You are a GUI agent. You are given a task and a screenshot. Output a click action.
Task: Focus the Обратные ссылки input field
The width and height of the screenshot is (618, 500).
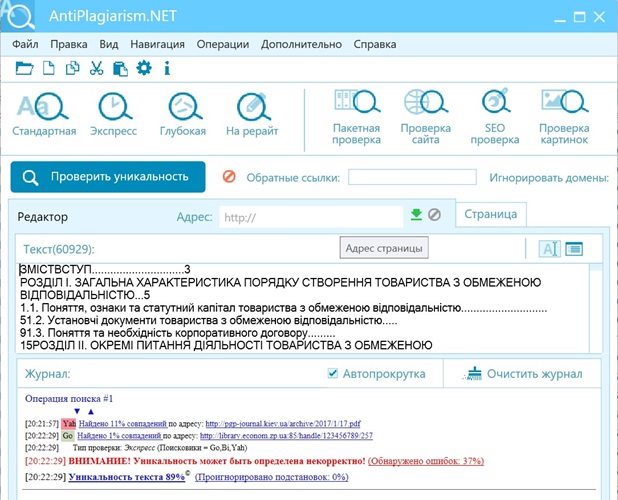tap(412, 177)
